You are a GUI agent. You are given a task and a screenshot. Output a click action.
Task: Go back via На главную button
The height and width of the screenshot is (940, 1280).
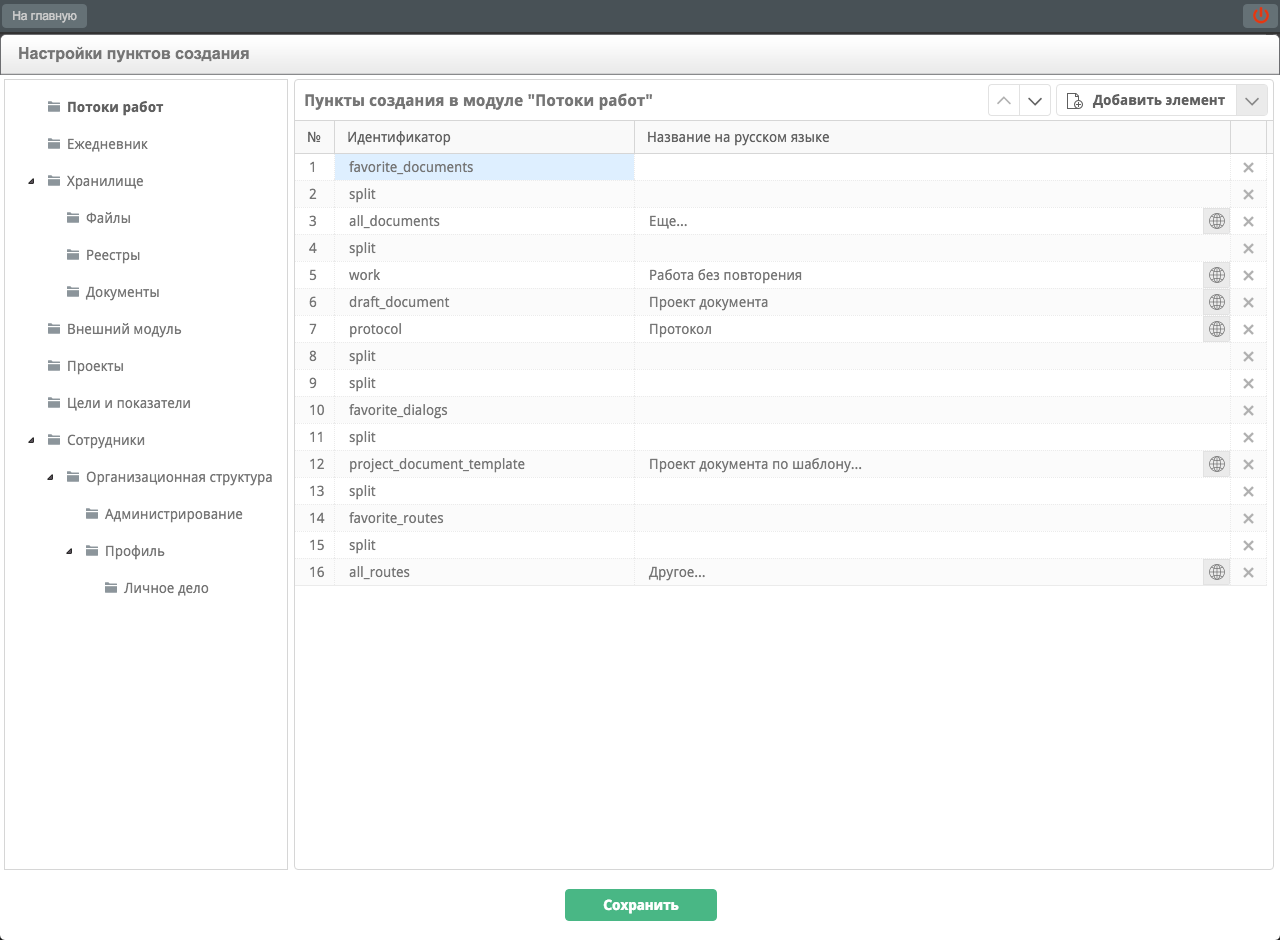[x=44, y=16]
